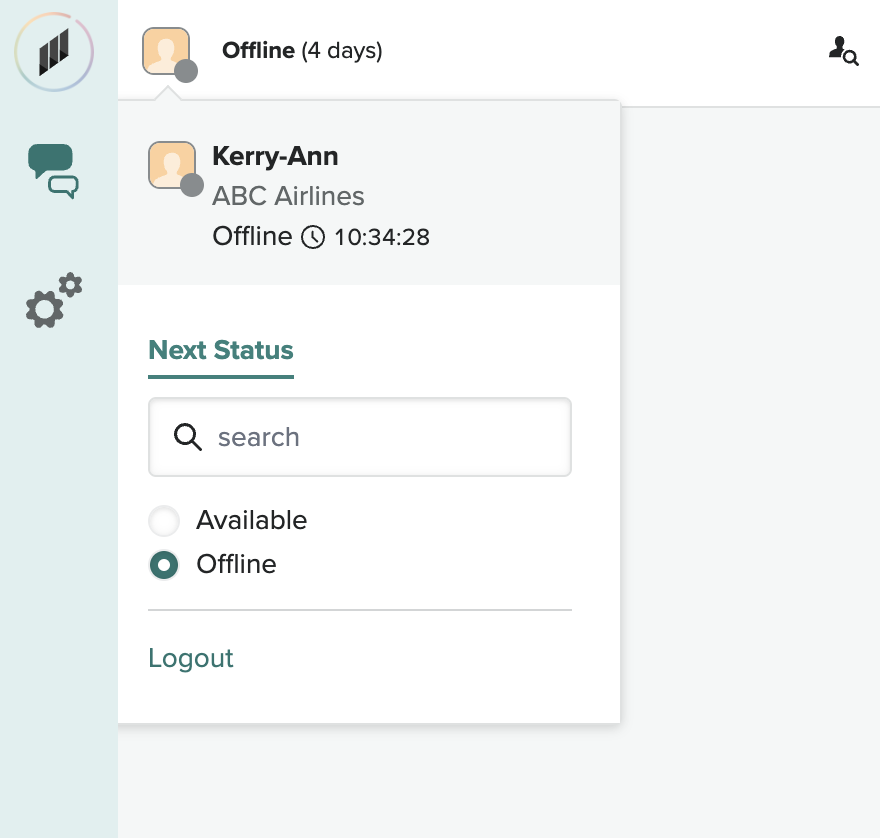Click the grey status dot on header avatar
This screenshot has height=838, width=880.
point(186,71)
